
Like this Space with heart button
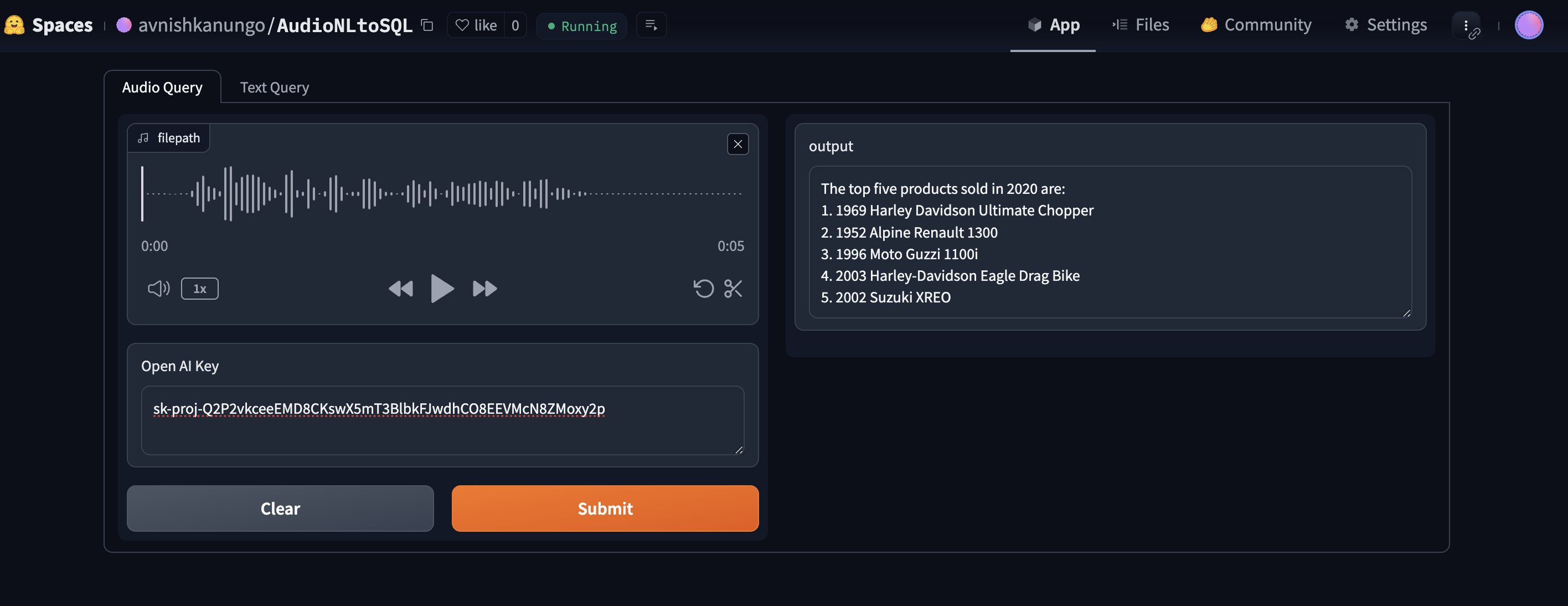[x=477, y=25]
